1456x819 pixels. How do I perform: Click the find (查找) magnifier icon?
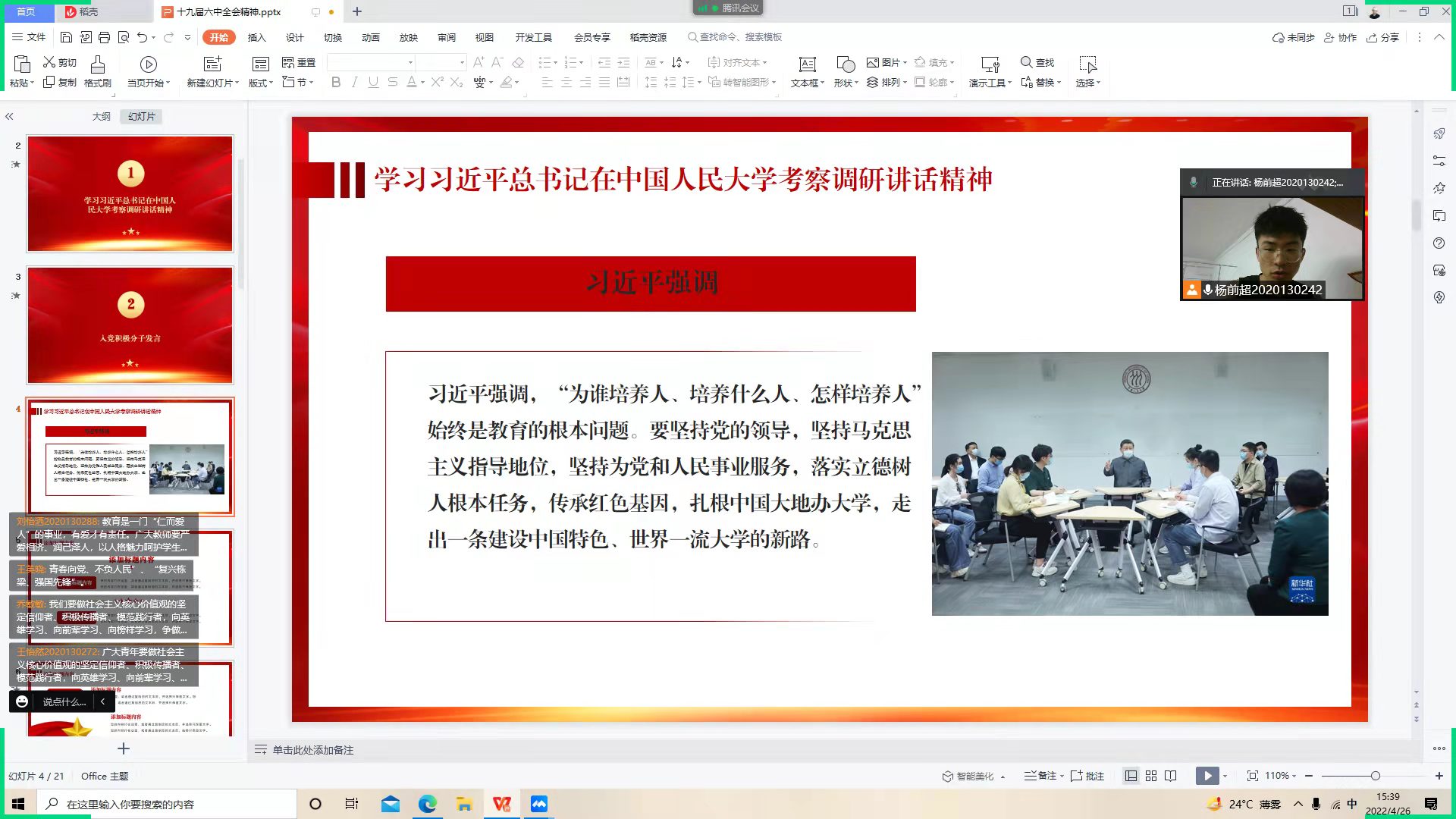coord(1026,62)
